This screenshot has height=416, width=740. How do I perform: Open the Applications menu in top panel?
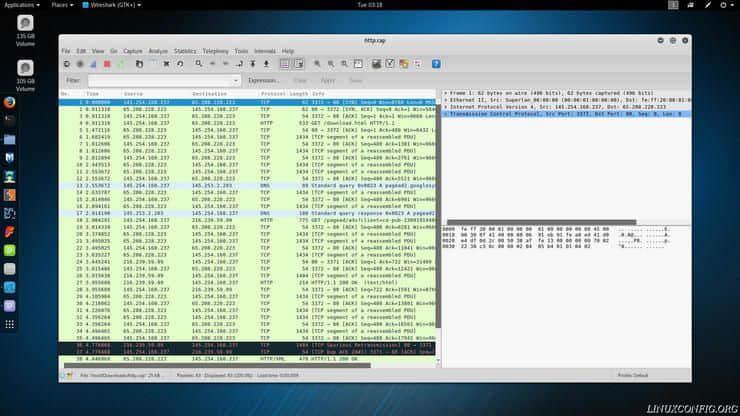point(20,5)
